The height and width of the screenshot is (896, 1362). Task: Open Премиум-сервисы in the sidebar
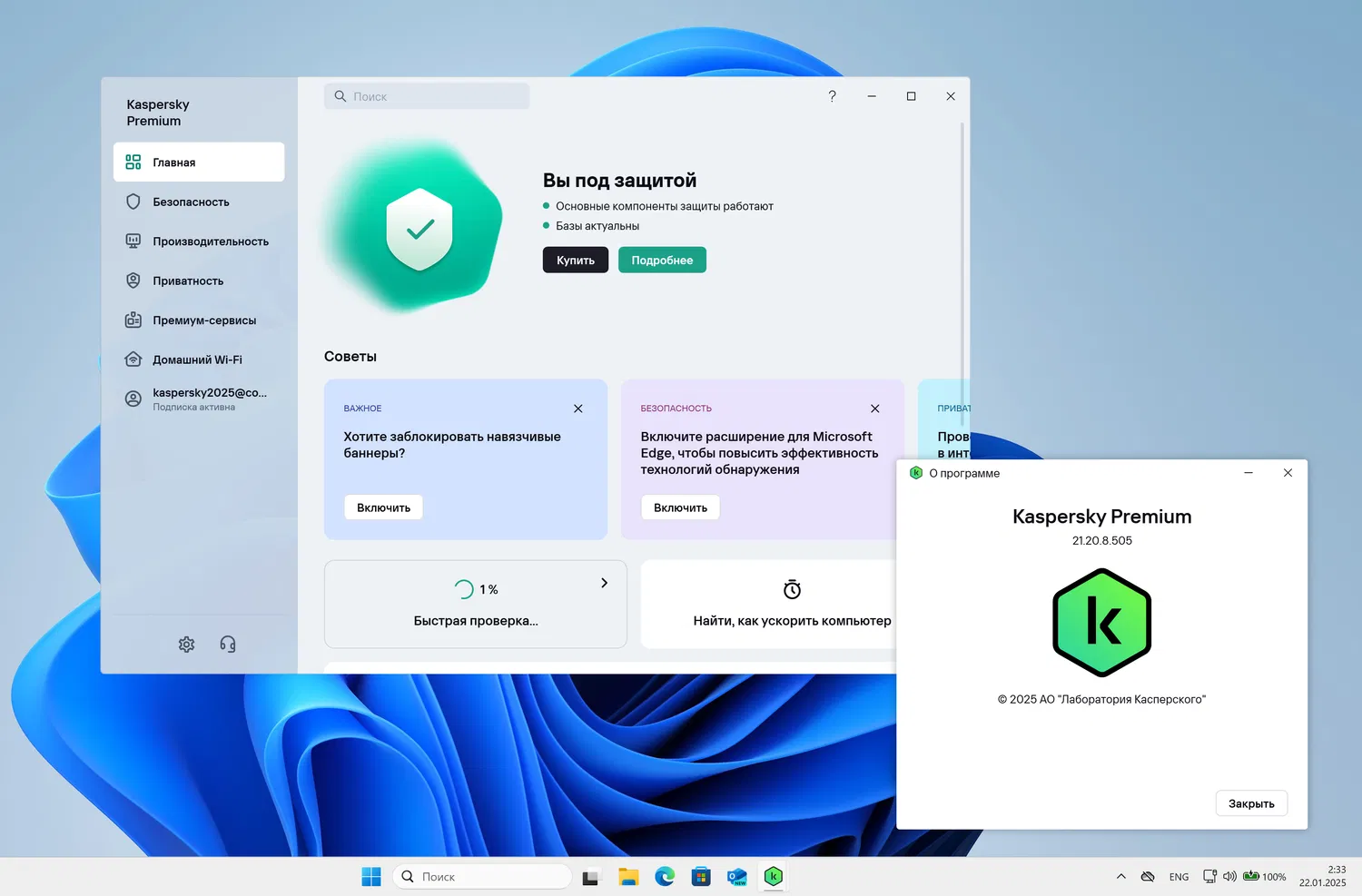coord(199,320)
